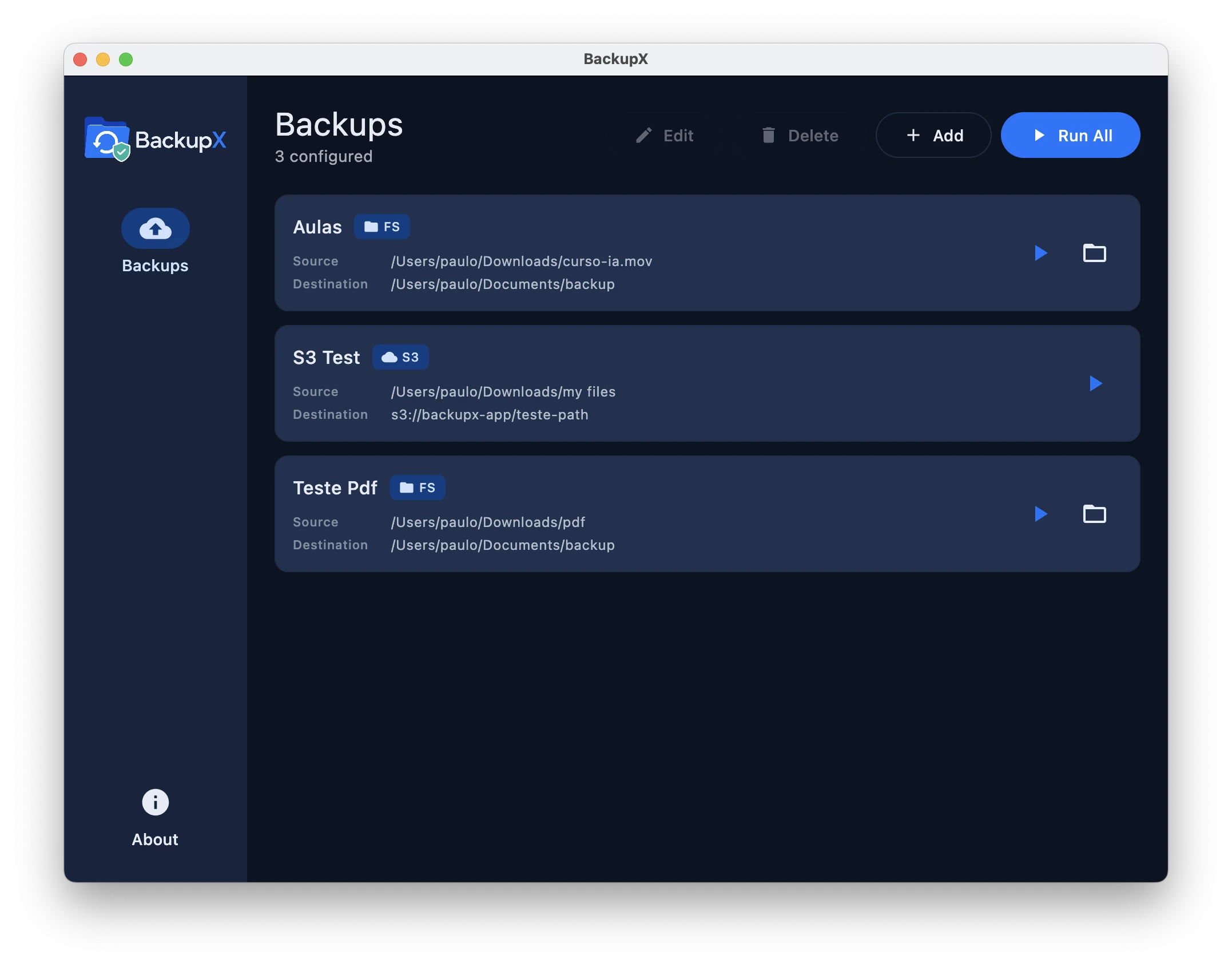
Task: Click the Run All button
Action: point(1070,136)
